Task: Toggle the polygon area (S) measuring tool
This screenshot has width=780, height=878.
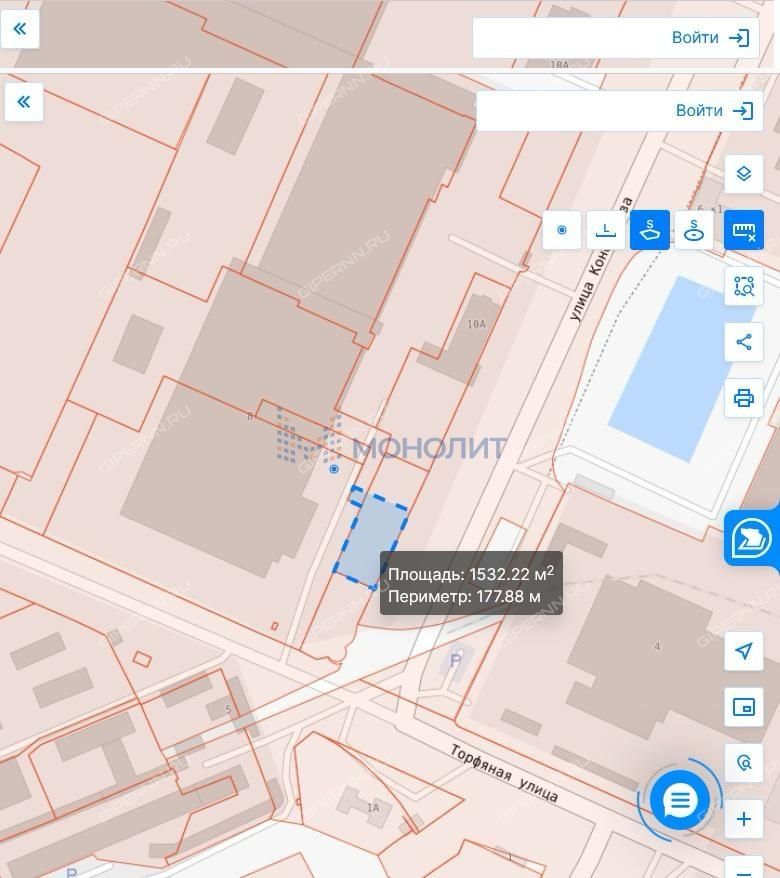Action: tap(650, 230)
